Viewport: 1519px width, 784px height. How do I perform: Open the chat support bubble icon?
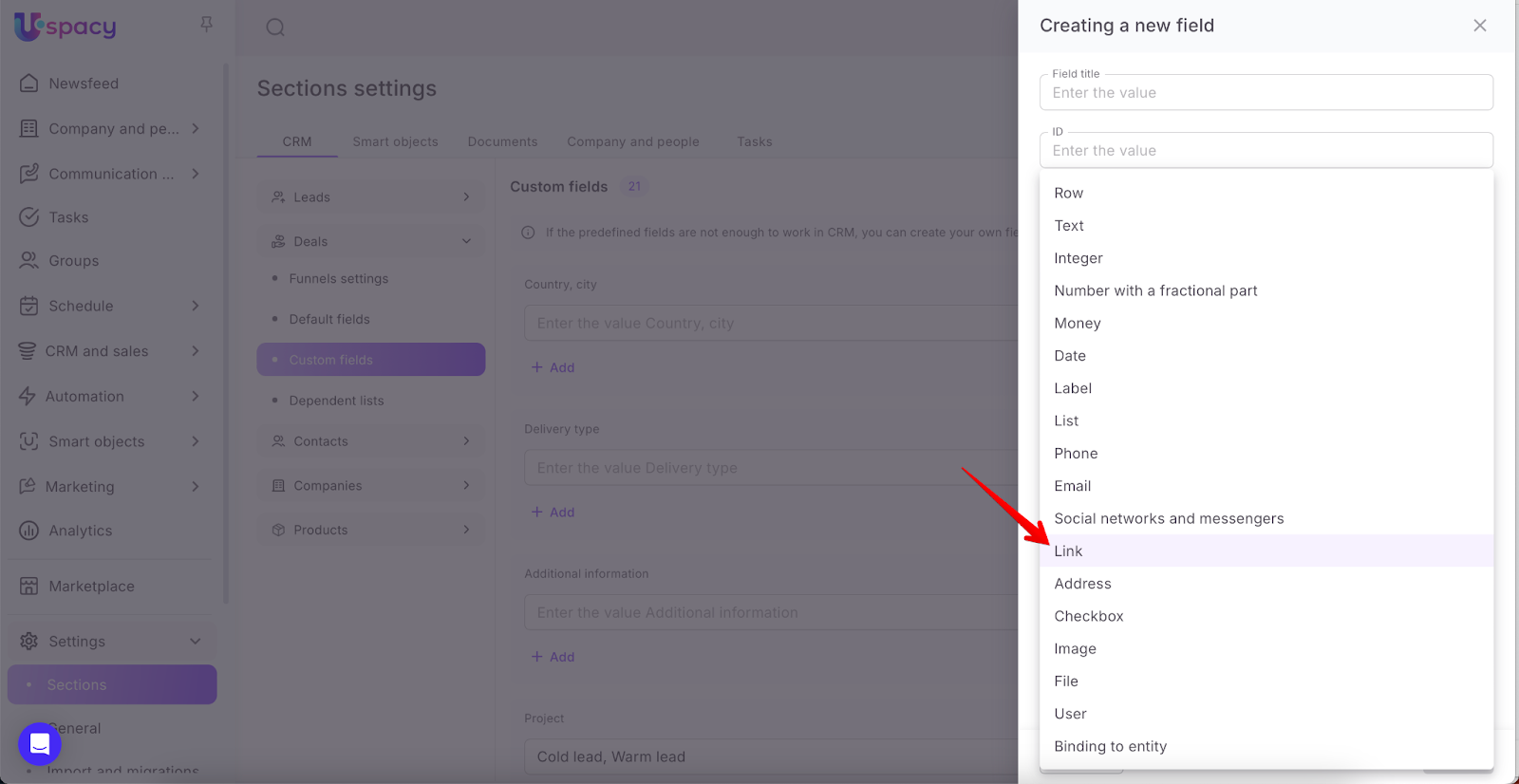40,743
